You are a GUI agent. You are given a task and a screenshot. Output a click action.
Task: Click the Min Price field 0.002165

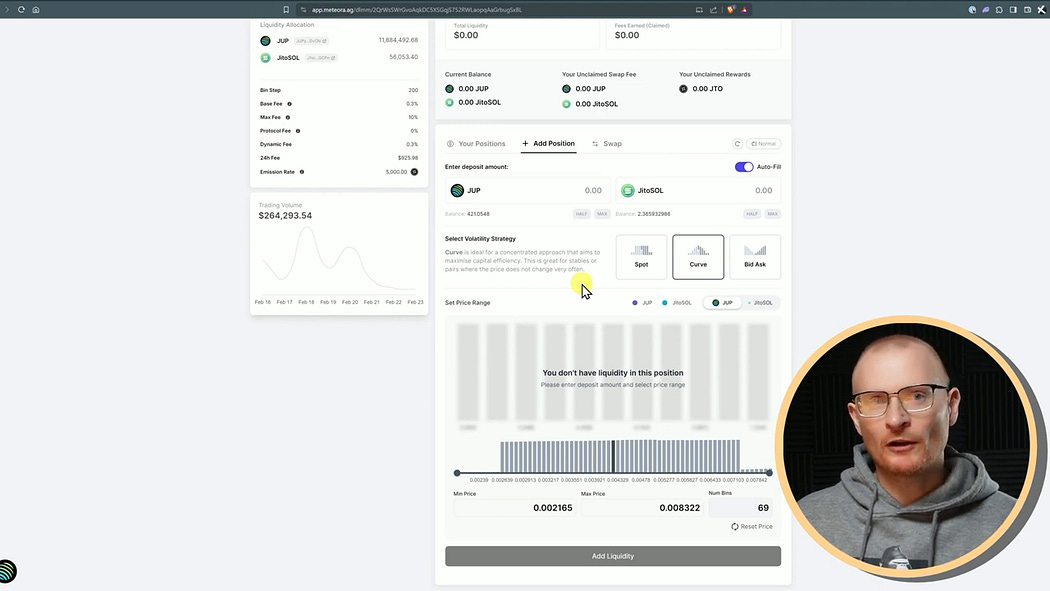514,508
